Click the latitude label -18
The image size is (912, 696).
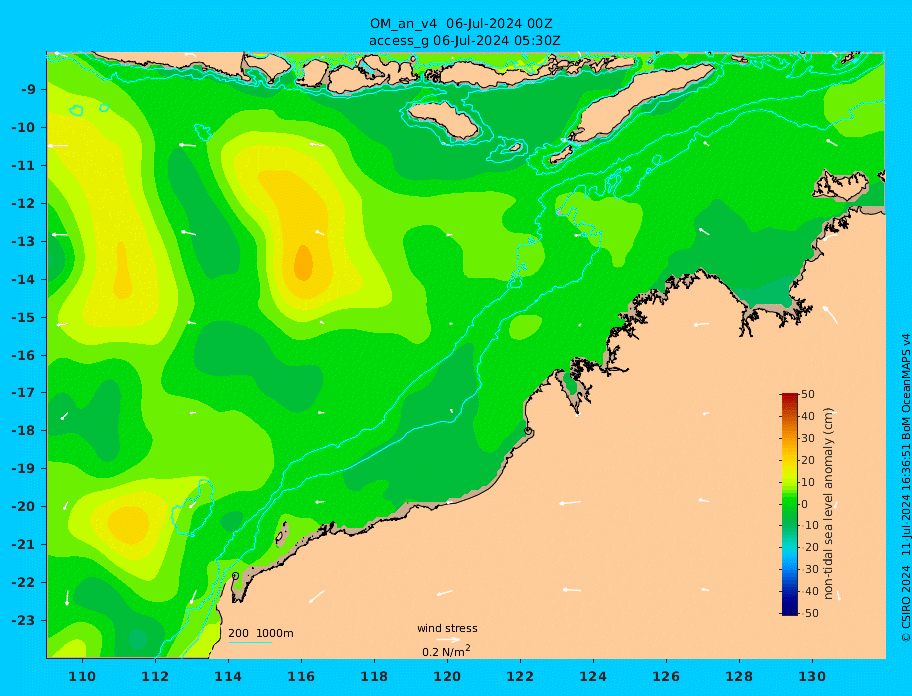click(23, 430)
